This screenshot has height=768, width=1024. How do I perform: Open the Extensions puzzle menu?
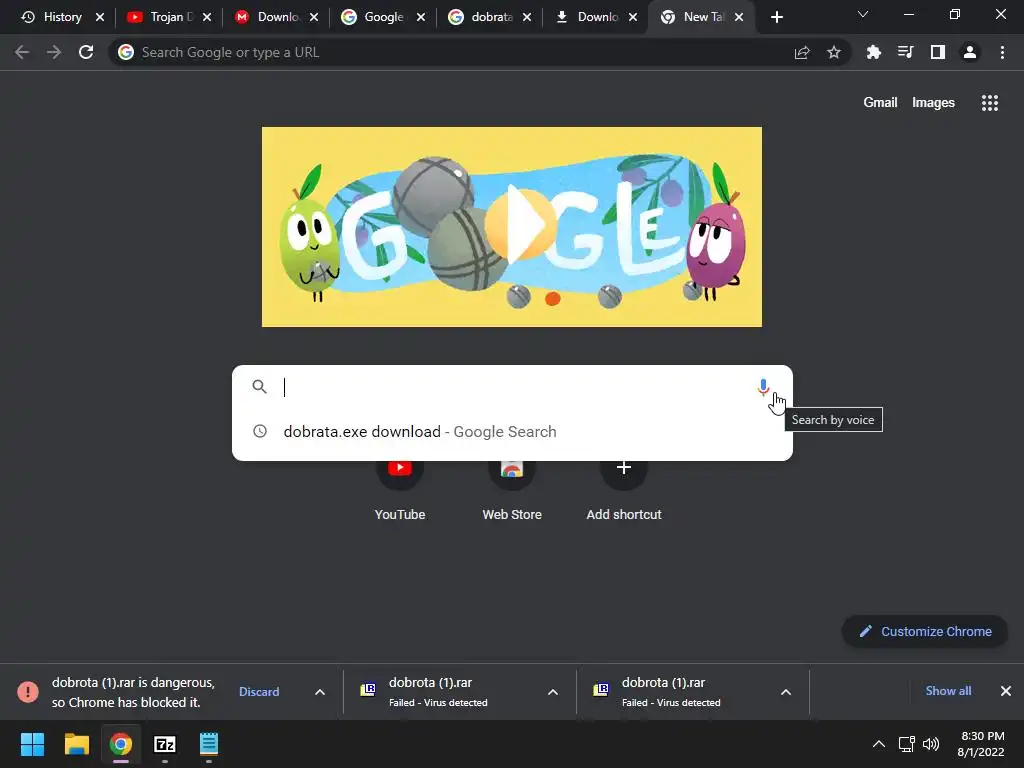[874, 52]
